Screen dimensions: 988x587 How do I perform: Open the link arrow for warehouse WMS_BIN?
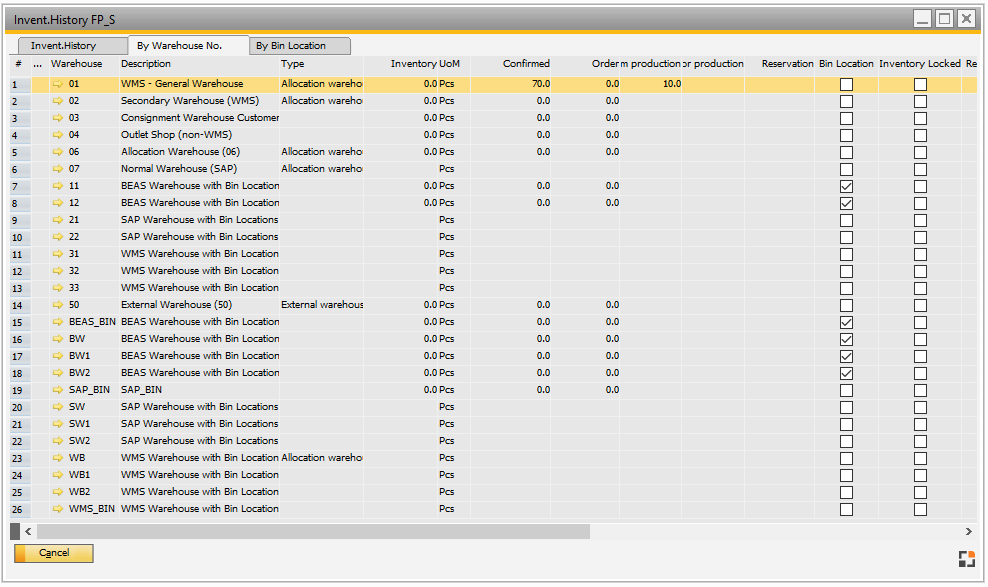(x=58, y=509)
